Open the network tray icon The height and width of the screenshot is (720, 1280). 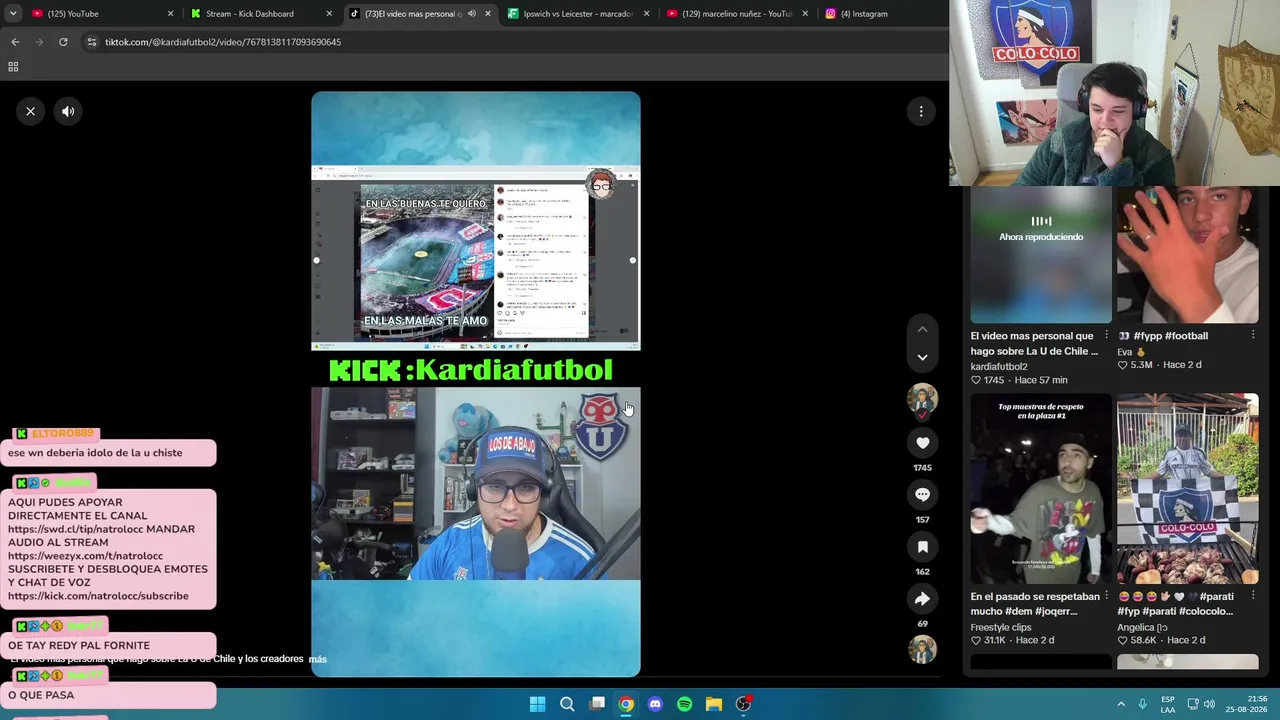pos(1193,705)
